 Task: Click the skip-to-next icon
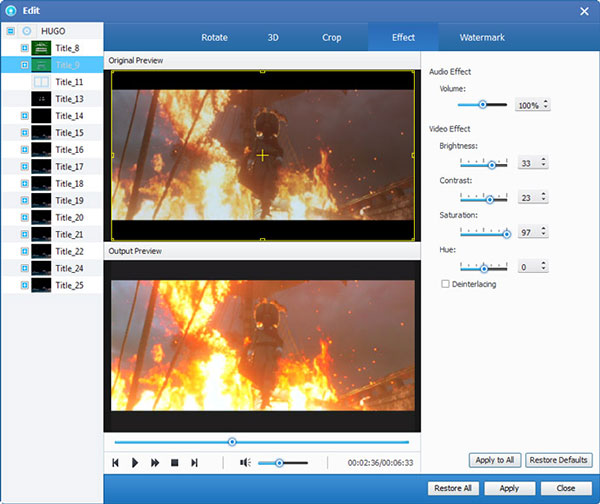(194, 463)
